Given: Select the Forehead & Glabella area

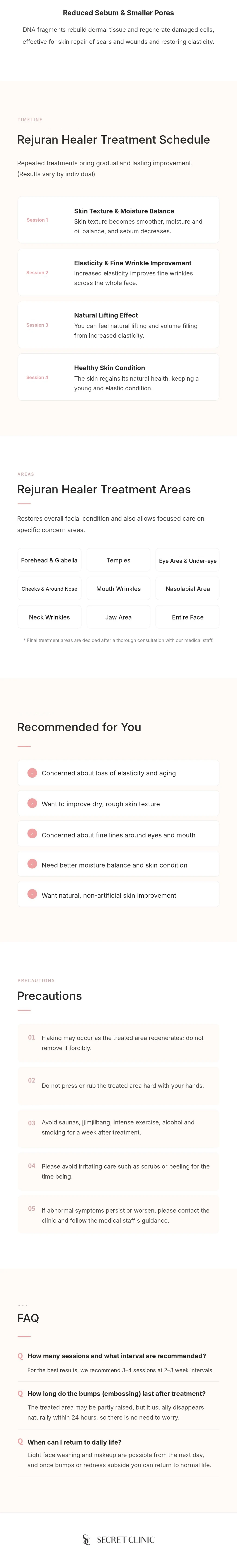Looking at the screenshot, I should [49, 560].
